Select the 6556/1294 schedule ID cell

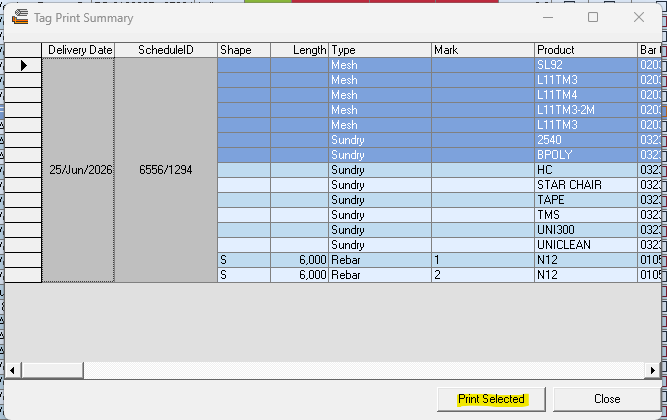(x=166, y=170)
